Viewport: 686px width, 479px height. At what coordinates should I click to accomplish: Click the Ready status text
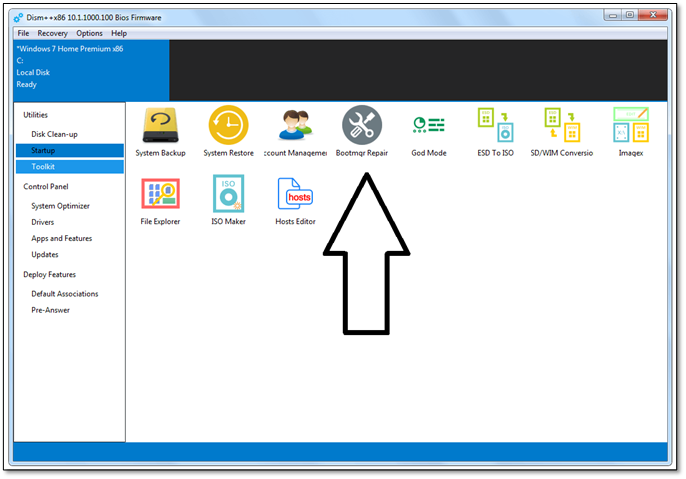tap(27, 84)
